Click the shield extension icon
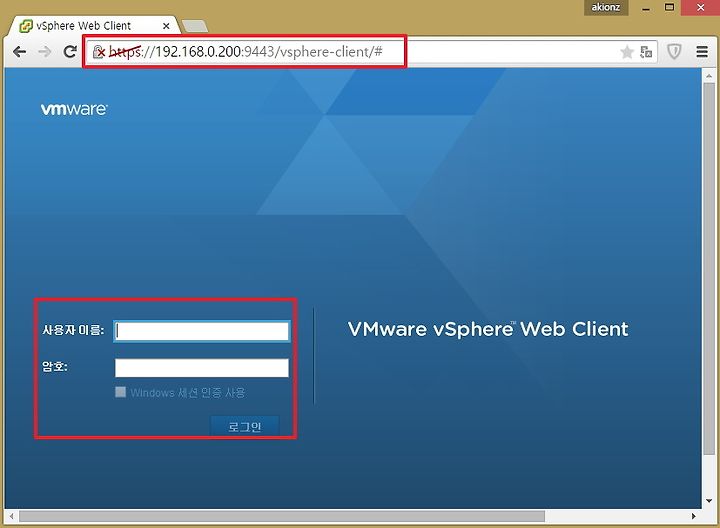720x528 pixels. pyautogui.click(x=674, y=51)
